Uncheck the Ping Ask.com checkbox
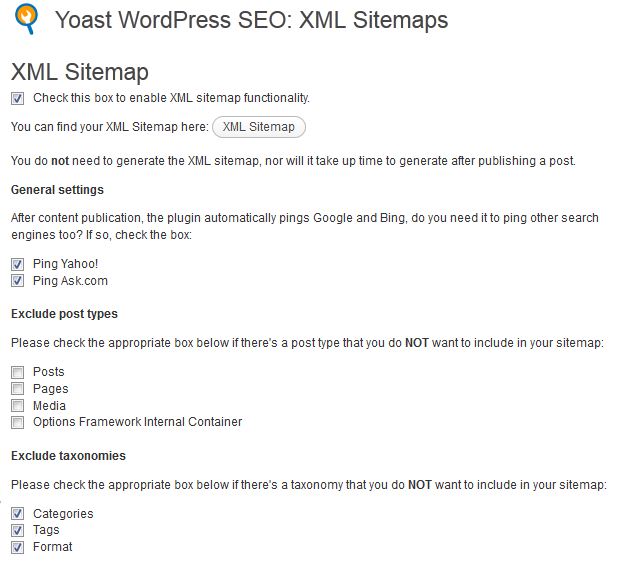The image size is (617, 574). coord(17,281)
